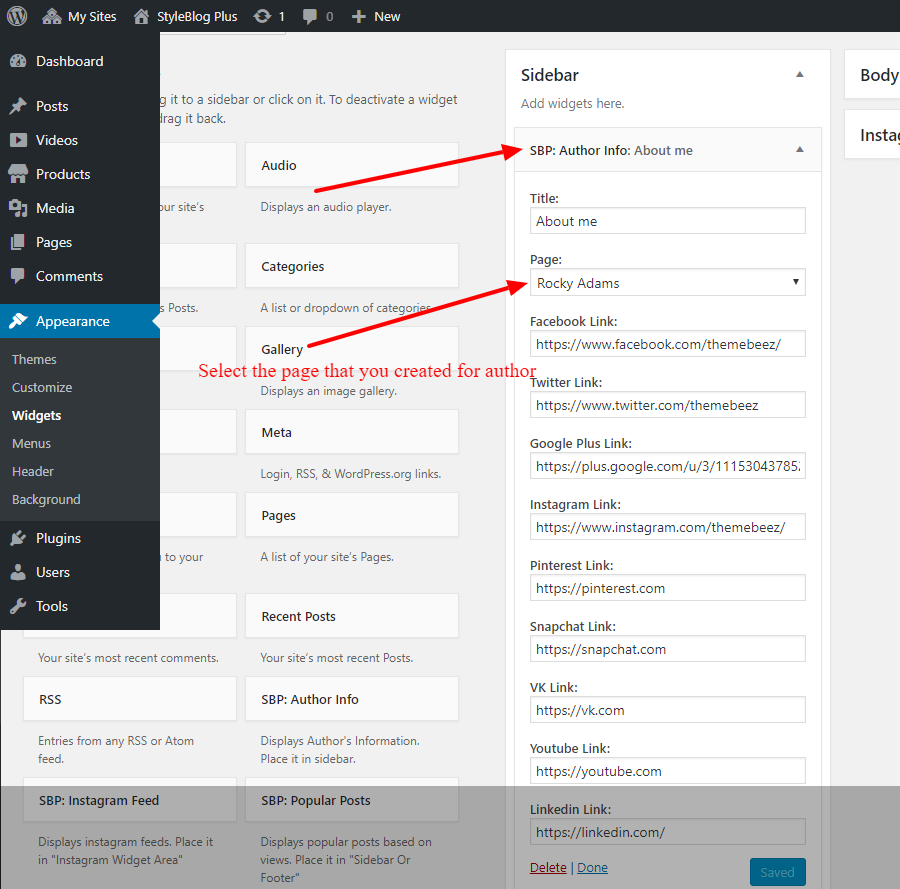
Task: Open the Menus submenu item
Action: coord(31,444)
